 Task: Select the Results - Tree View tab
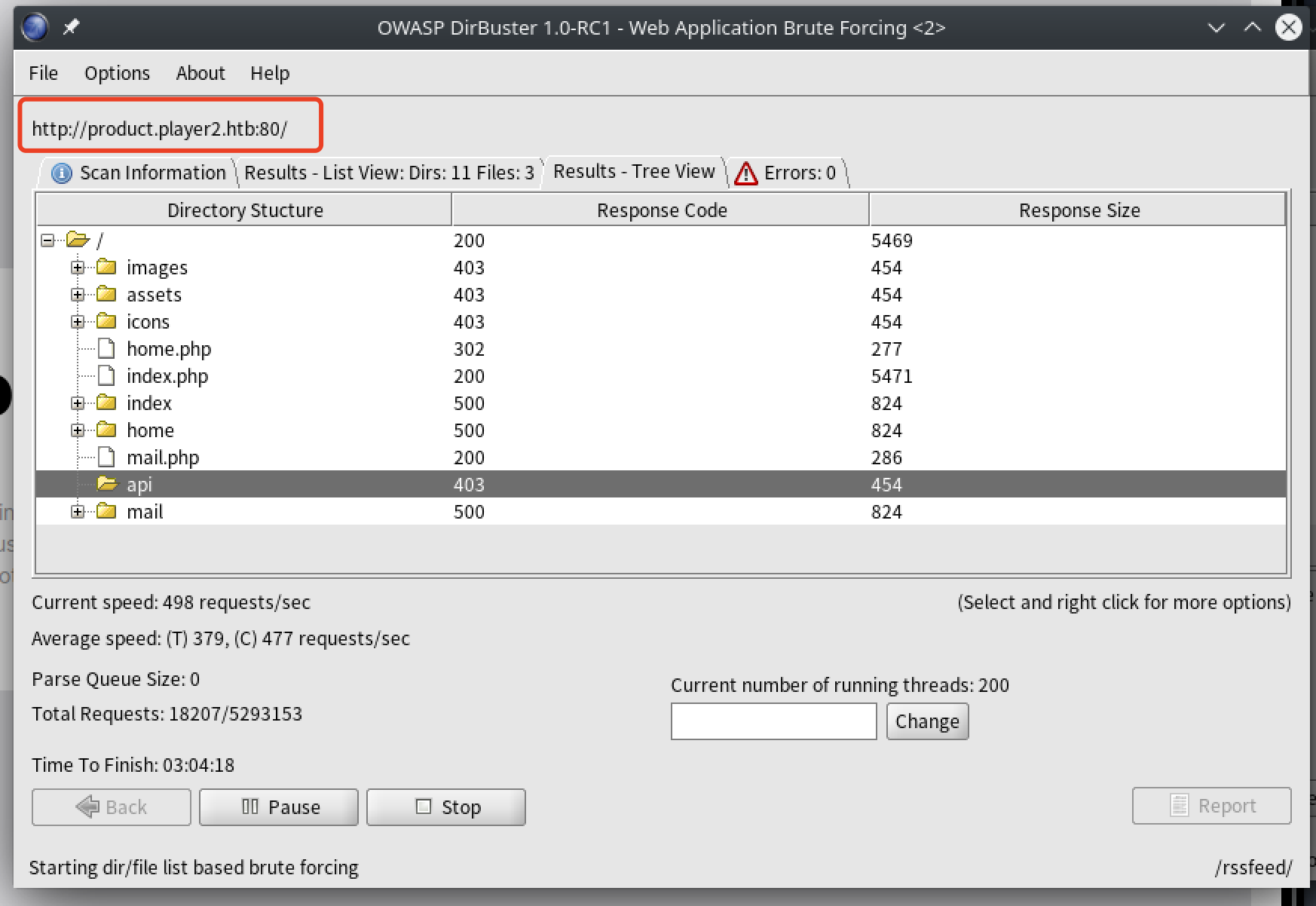coord(634,171)
